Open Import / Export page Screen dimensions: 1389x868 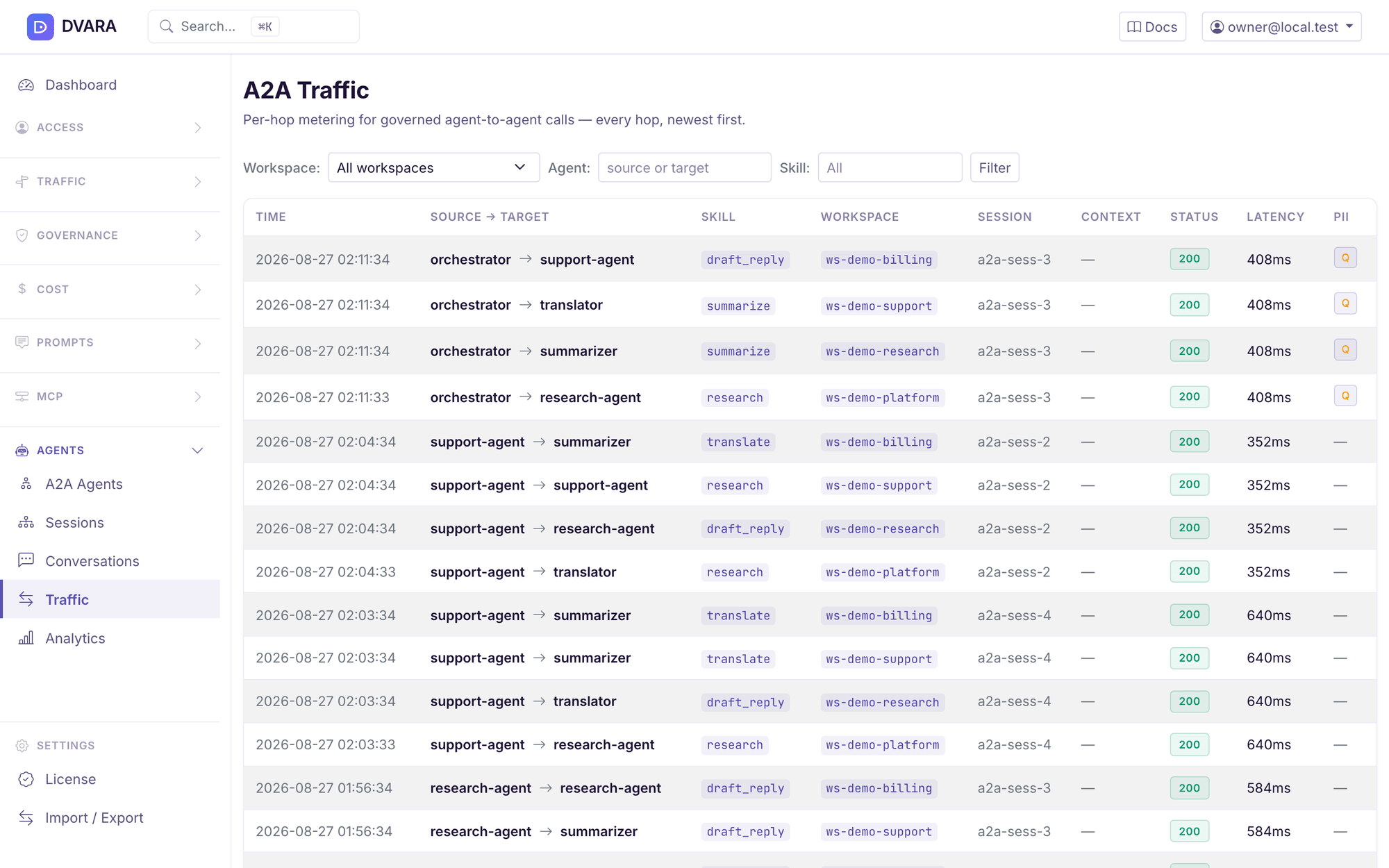coord(111,818)
